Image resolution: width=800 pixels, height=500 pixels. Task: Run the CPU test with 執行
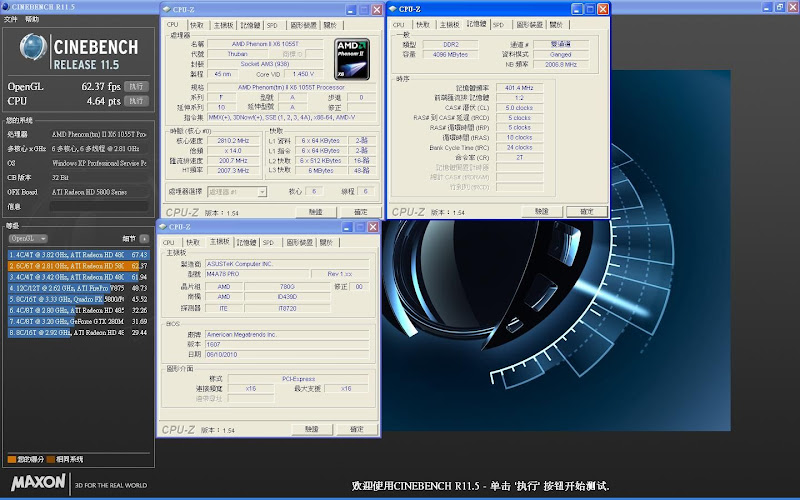click(136, 101)
